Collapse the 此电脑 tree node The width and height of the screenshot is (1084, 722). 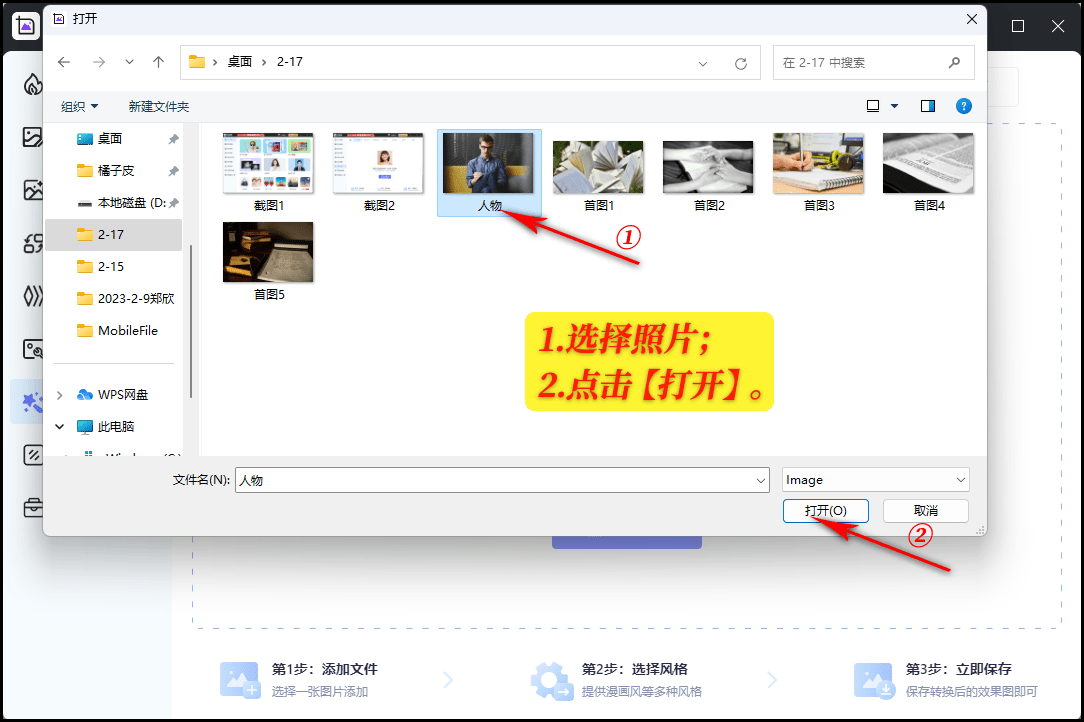pyautogui.click(x=59, y=427)
